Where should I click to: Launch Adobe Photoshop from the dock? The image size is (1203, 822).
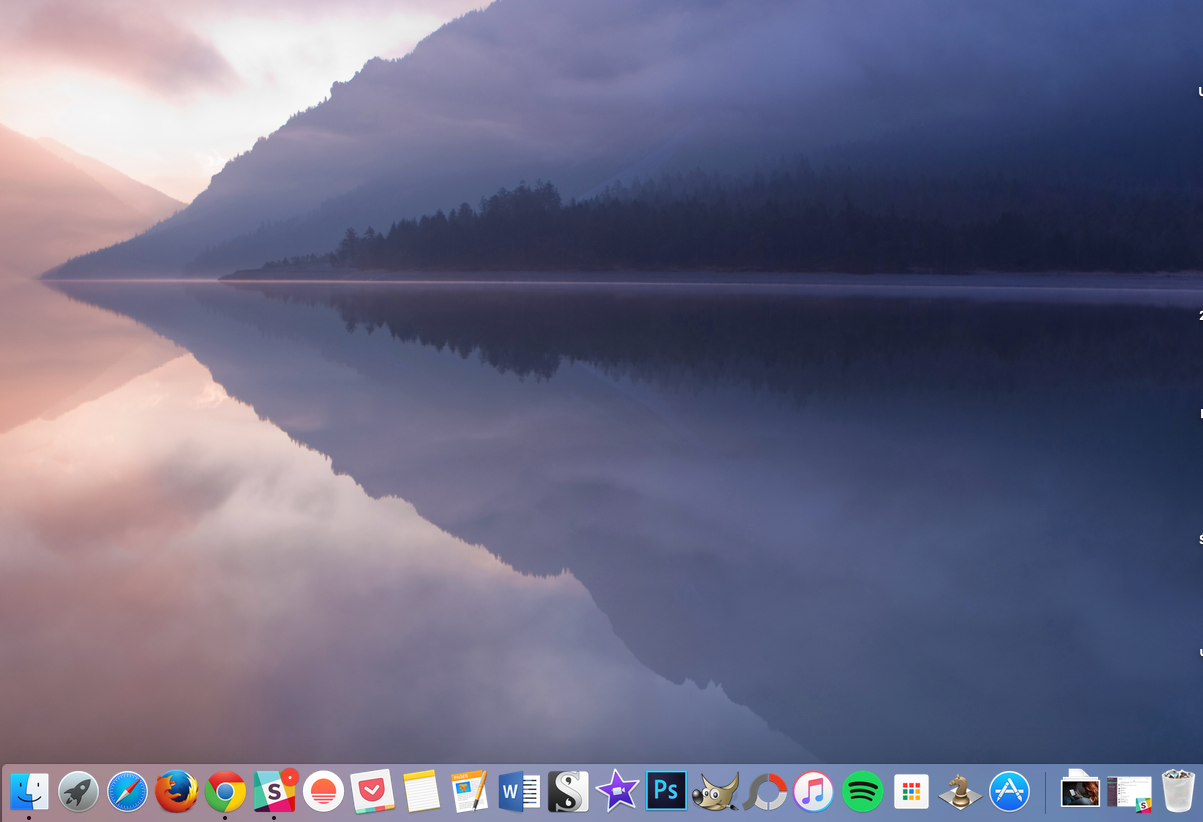pos(666,792)
